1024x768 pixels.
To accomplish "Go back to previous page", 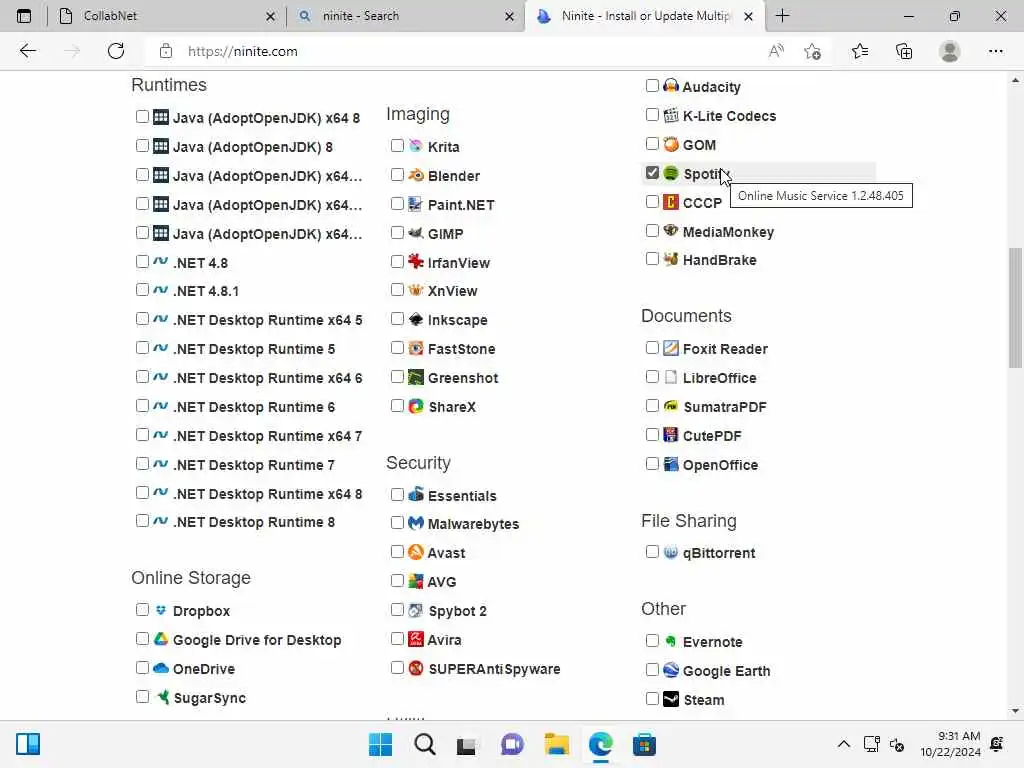I will 27,51.
